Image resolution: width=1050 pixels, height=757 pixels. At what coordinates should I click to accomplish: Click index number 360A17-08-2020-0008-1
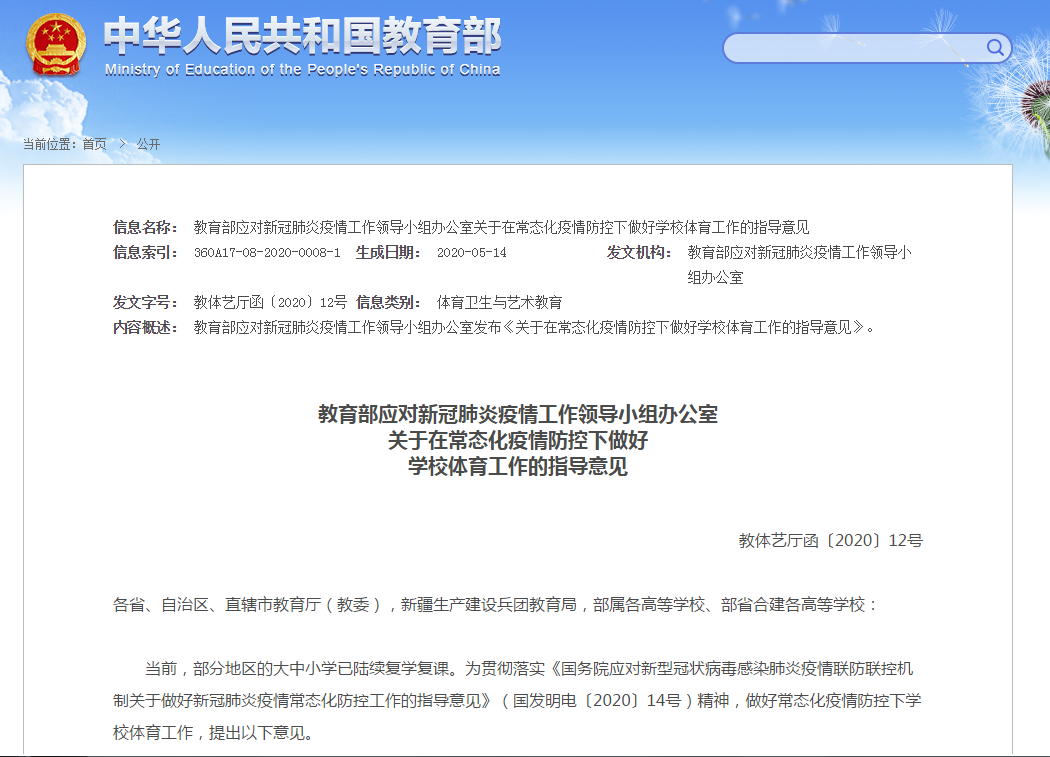click(x=267, y=253)
